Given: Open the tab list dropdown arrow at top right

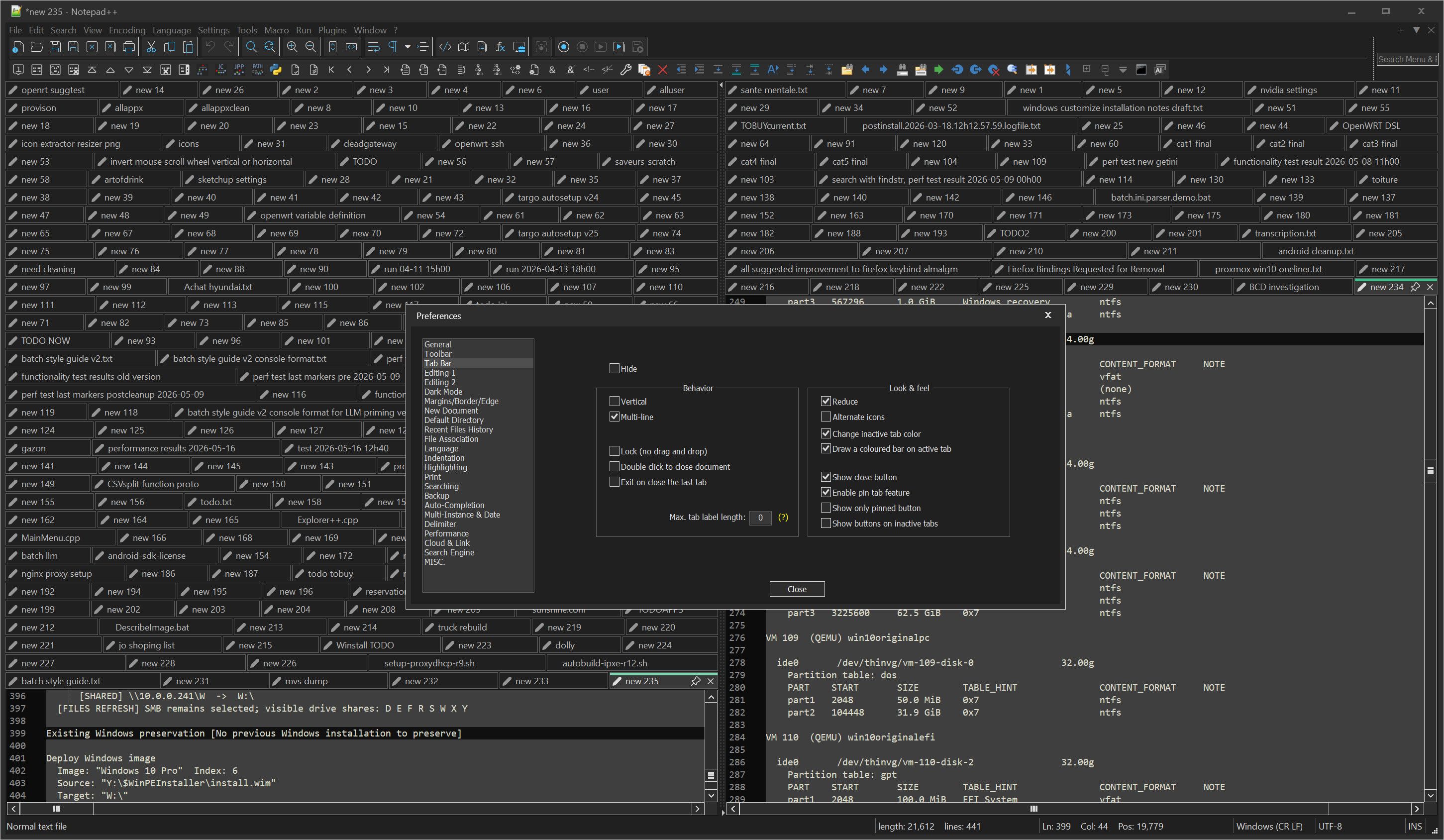Looking at the screenshot, I should coord(1416,30).
